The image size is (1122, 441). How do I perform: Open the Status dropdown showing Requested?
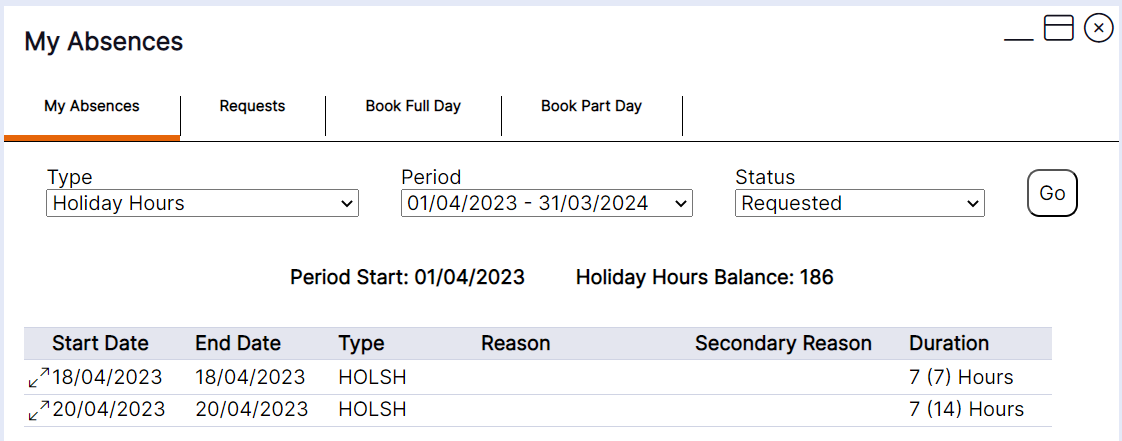pyautogui.click(x=860, y=203)
